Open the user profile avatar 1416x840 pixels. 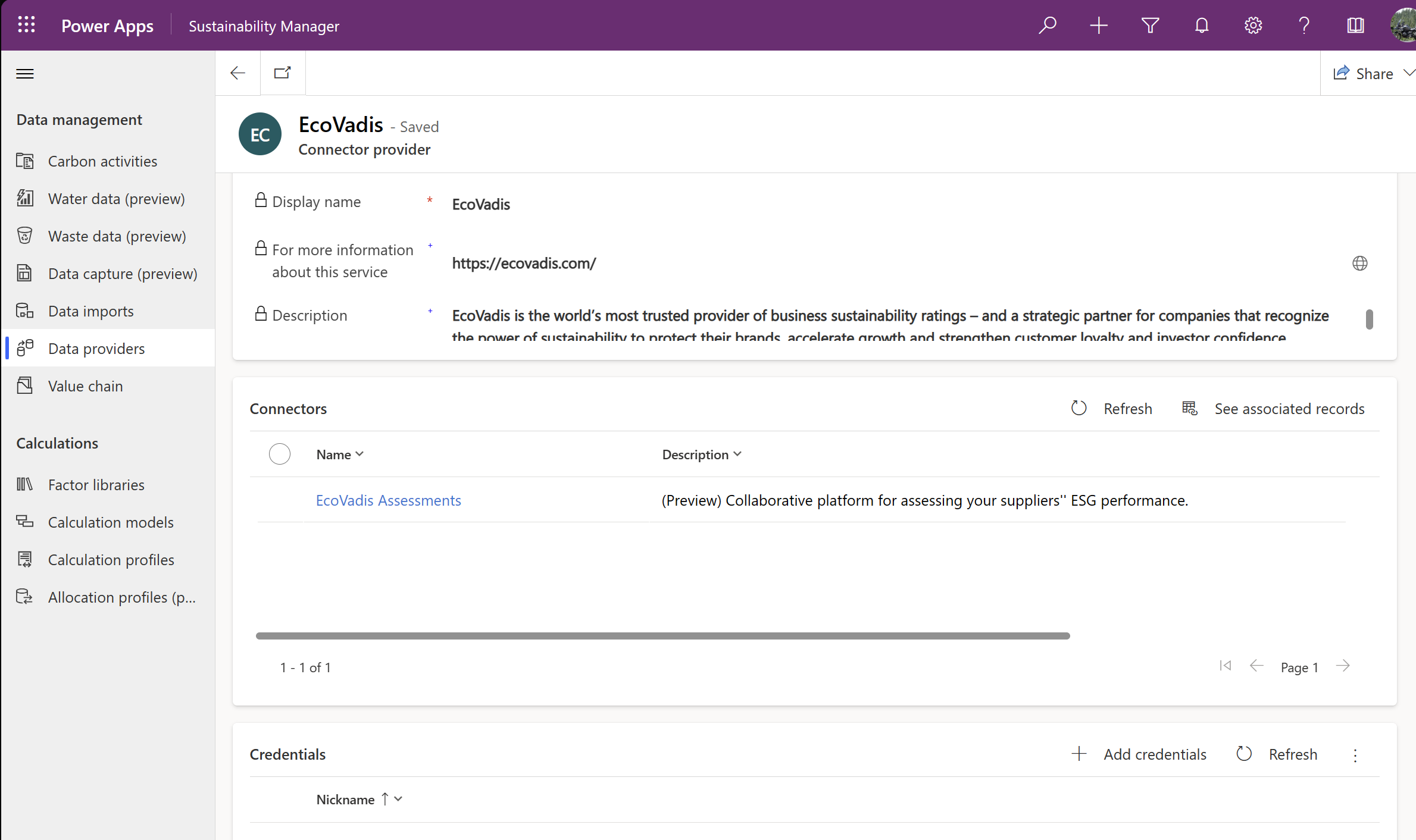(1404, 26)
